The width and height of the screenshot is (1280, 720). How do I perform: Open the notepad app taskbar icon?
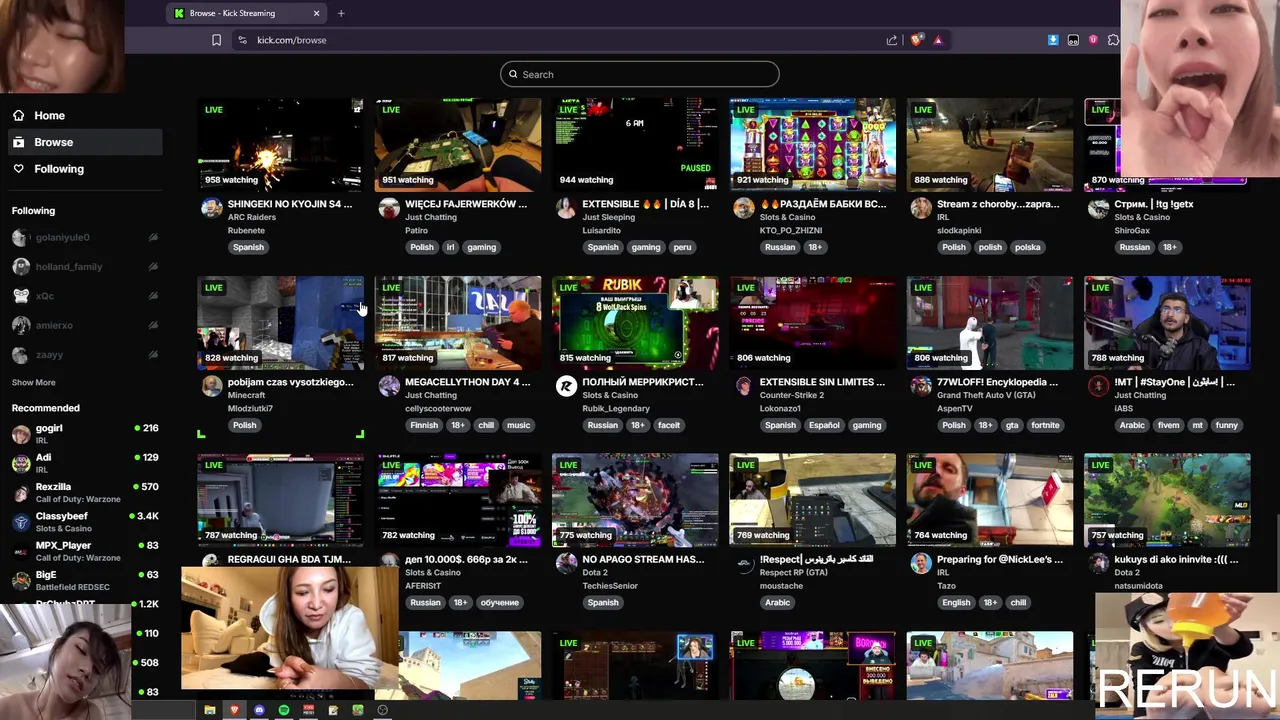[x=333, y=710]
